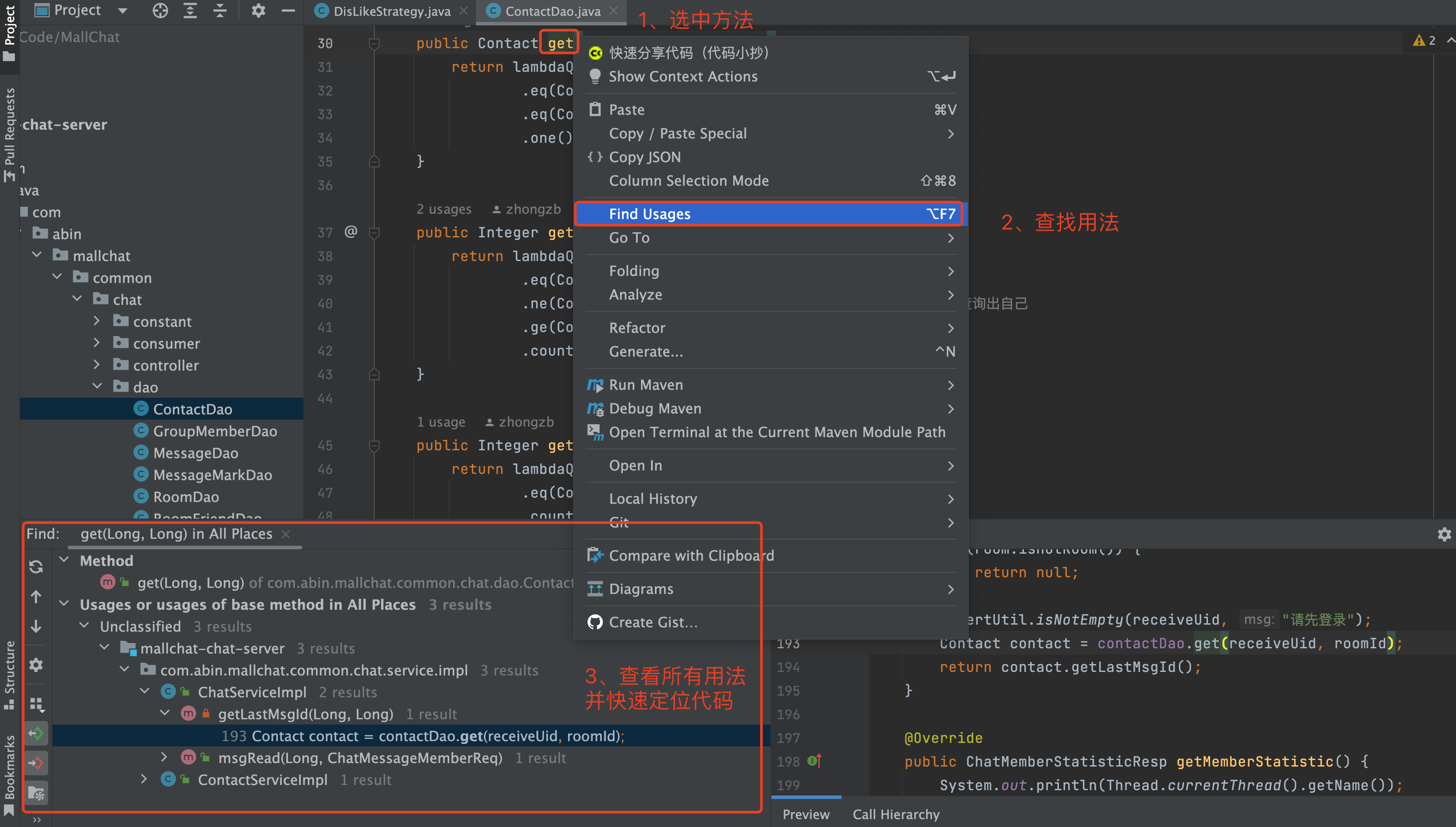Click the rerun refresh icon in Find panel

pos(36,566)
